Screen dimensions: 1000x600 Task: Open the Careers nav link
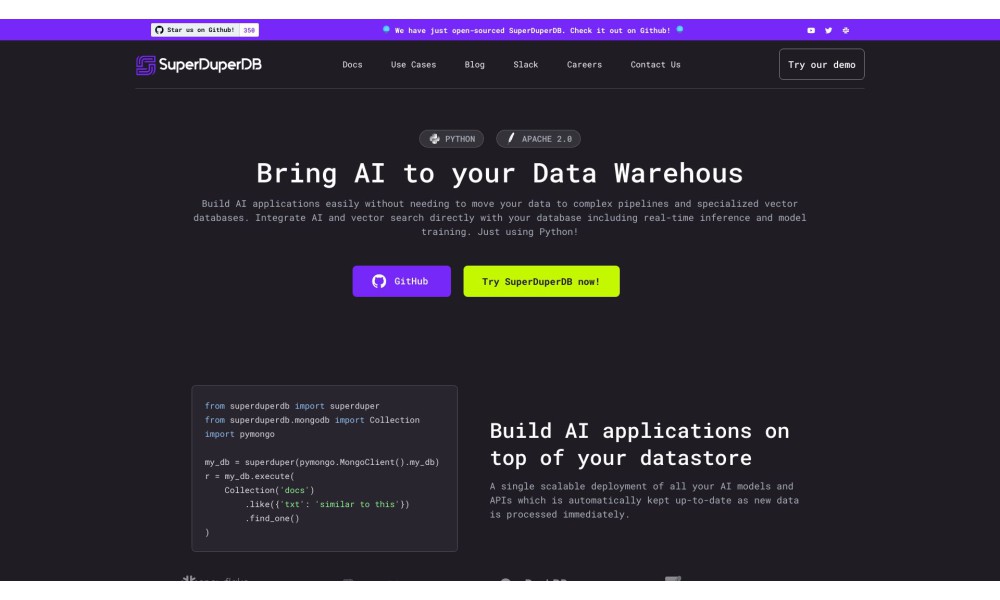(584, 64)
